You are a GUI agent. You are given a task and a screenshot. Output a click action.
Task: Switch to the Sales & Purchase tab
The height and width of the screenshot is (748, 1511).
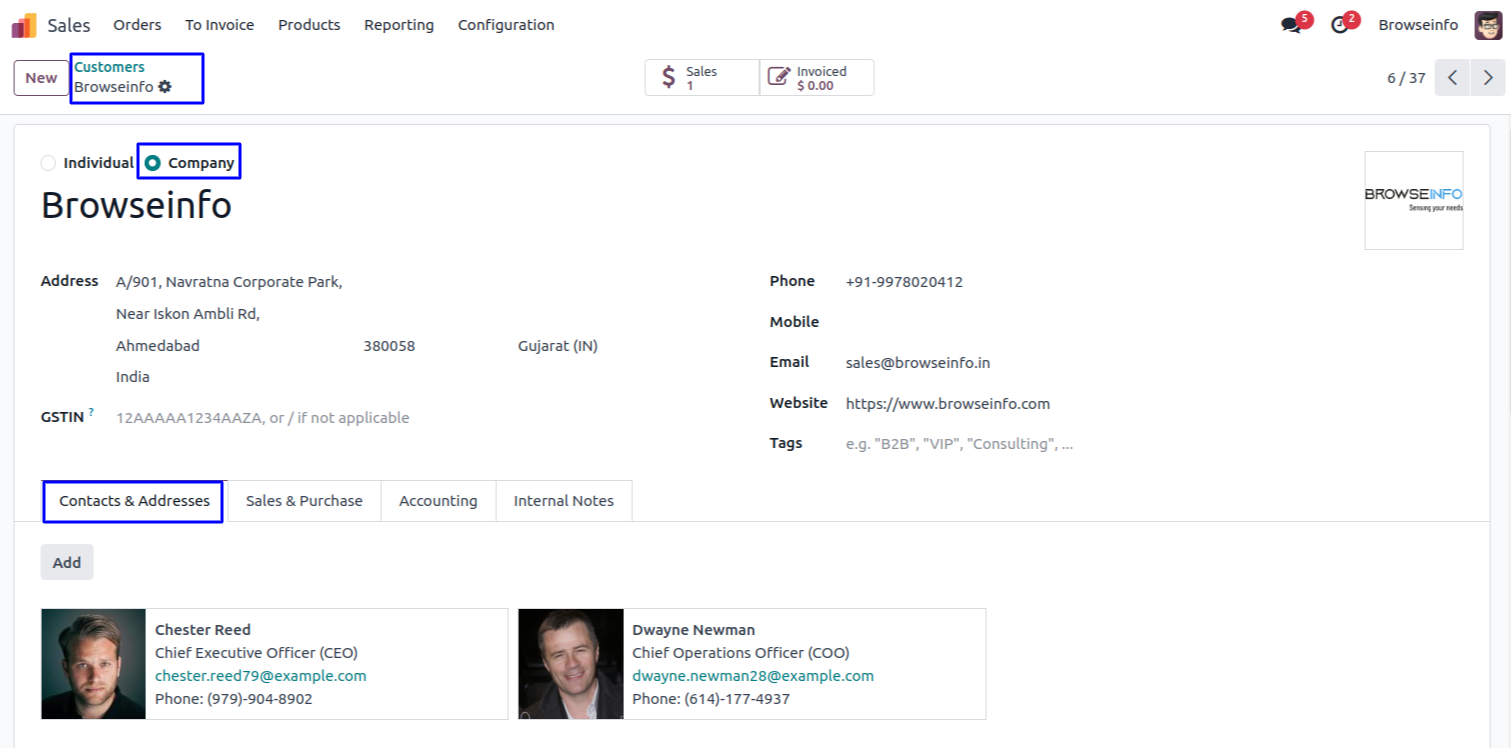point(304,501)
